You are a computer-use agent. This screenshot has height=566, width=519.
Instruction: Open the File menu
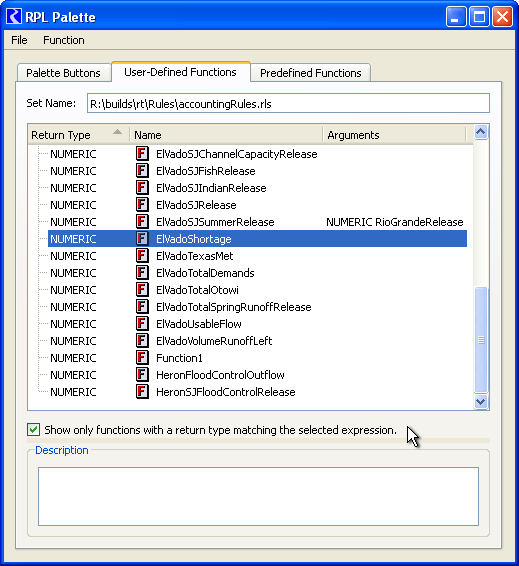click(19, 40)
